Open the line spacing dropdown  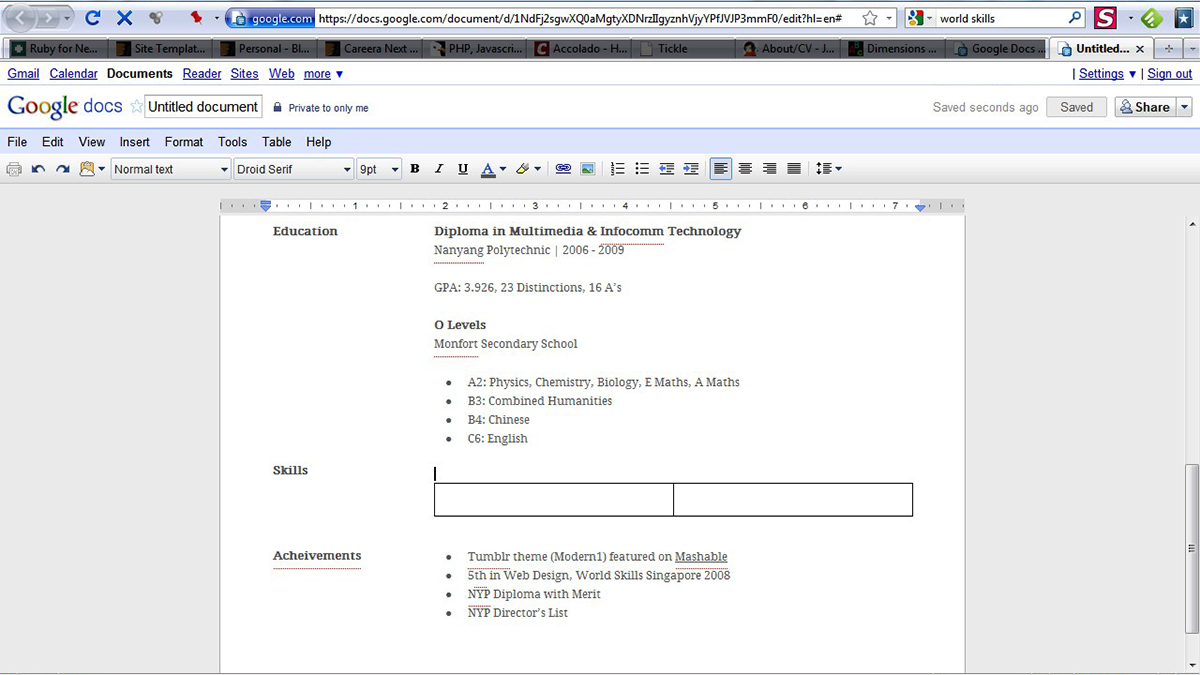click(828, 168)
